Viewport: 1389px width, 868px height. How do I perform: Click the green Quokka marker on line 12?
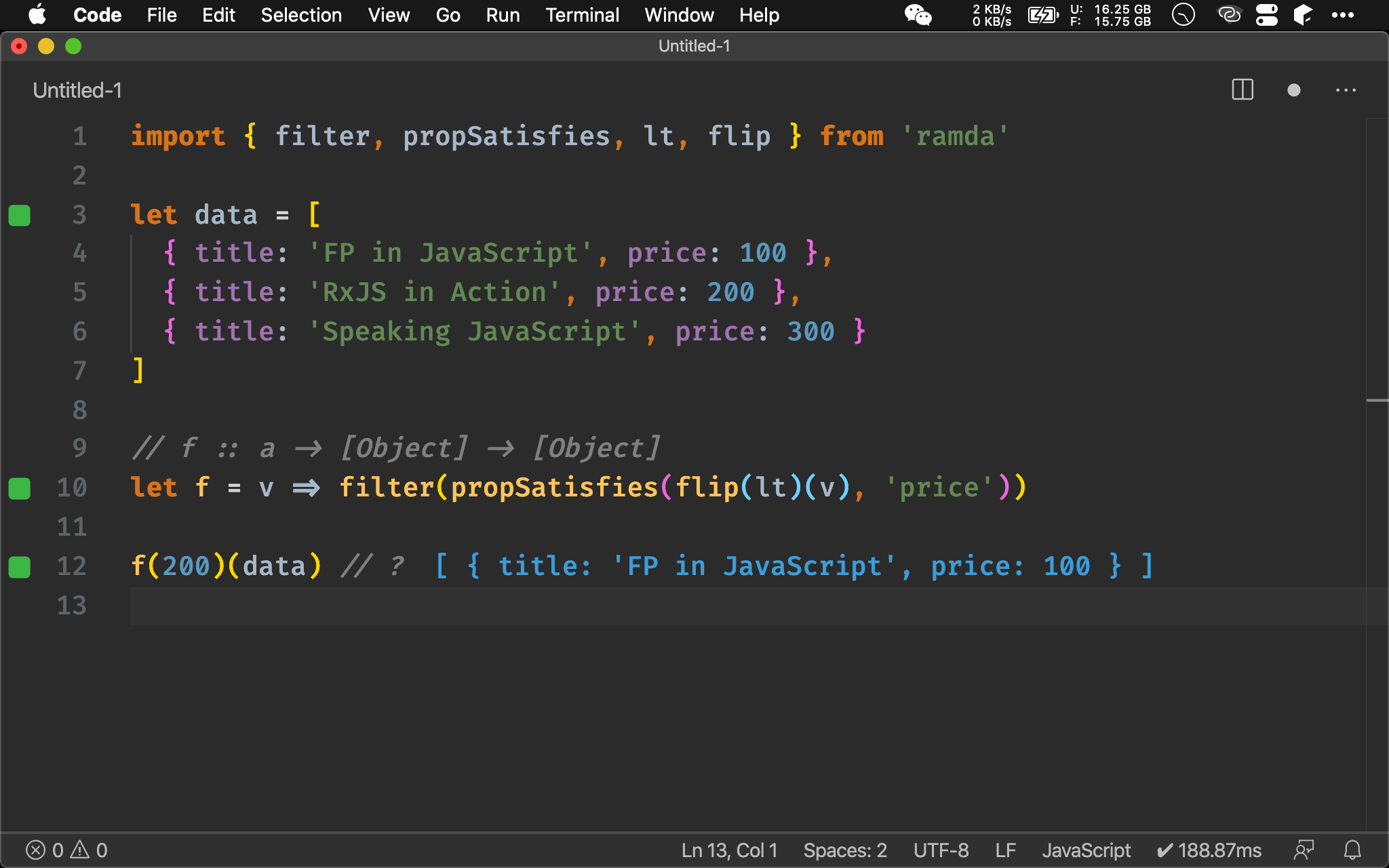(x=20, y=566)
